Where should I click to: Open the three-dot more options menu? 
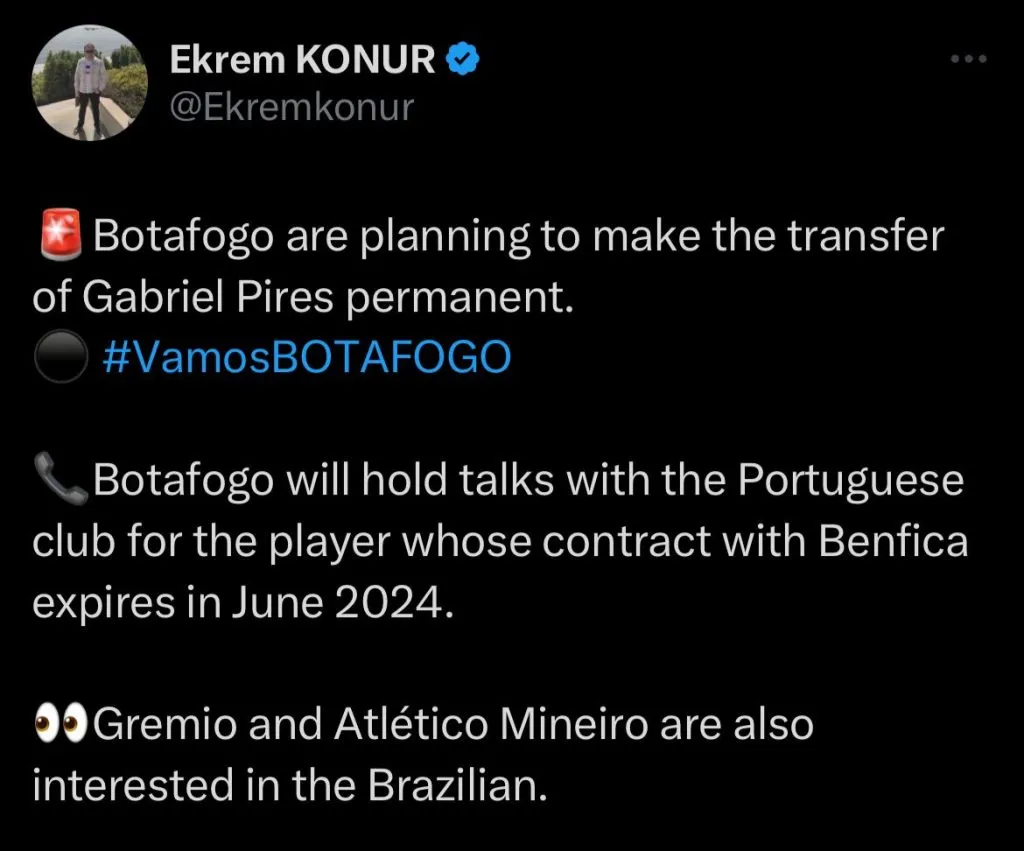[967, 59]
